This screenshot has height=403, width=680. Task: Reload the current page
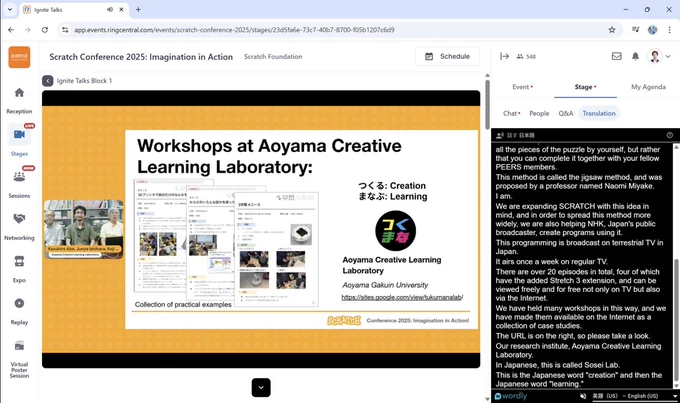(x=45, y=30)
